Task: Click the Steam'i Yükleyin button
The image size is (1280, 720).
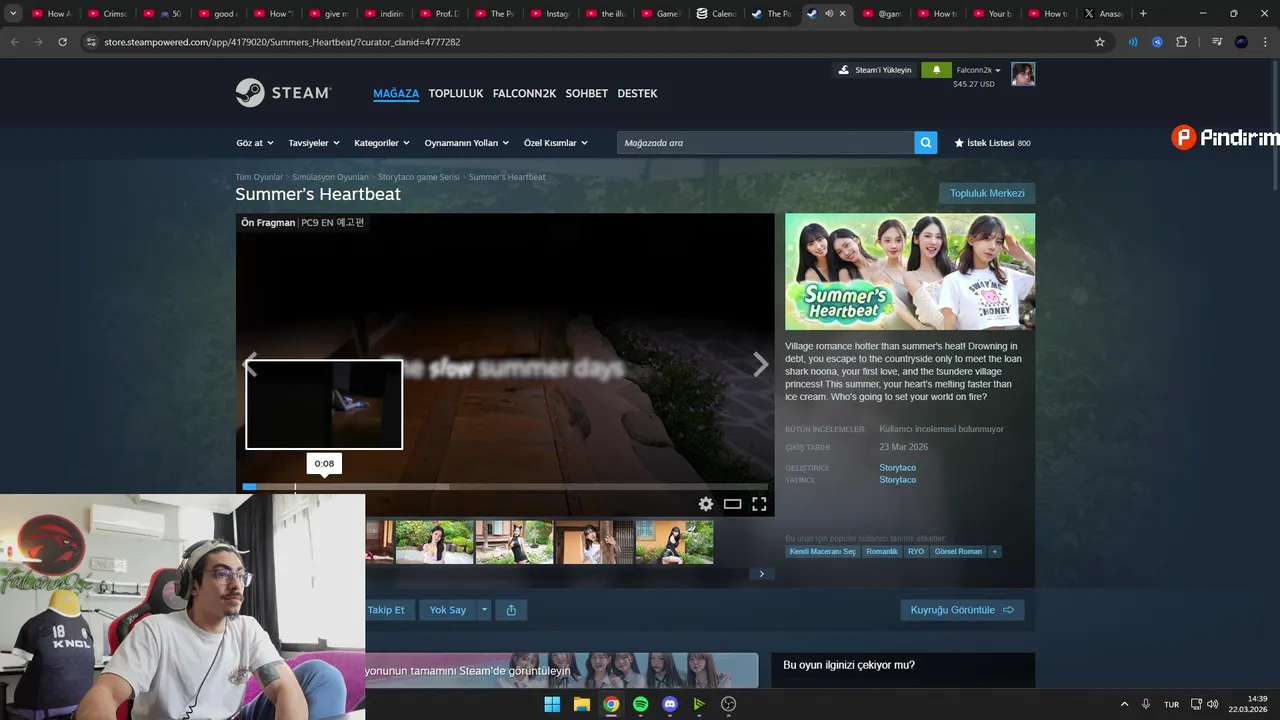Action: 875,70
